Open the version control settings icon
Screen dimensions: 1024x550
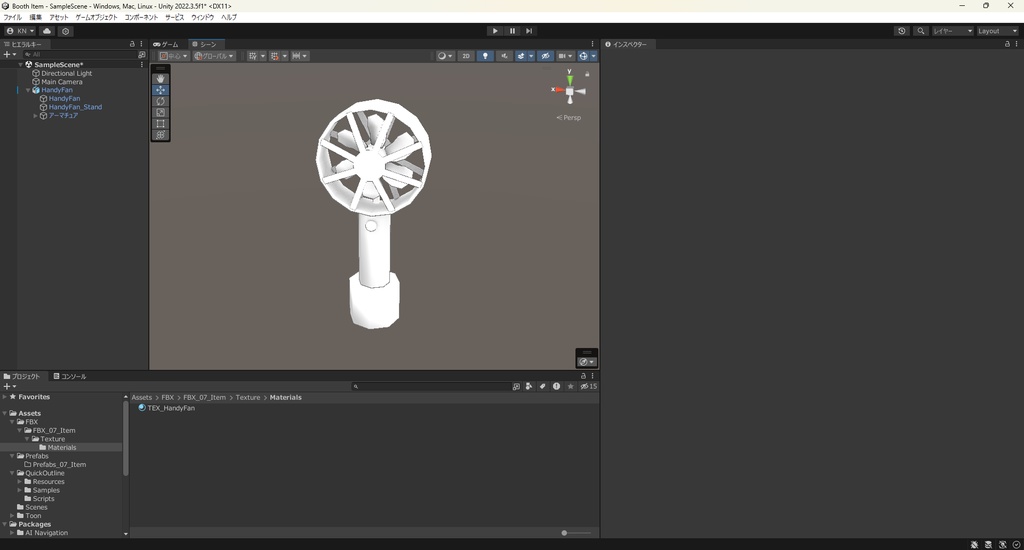pos(65,31)
